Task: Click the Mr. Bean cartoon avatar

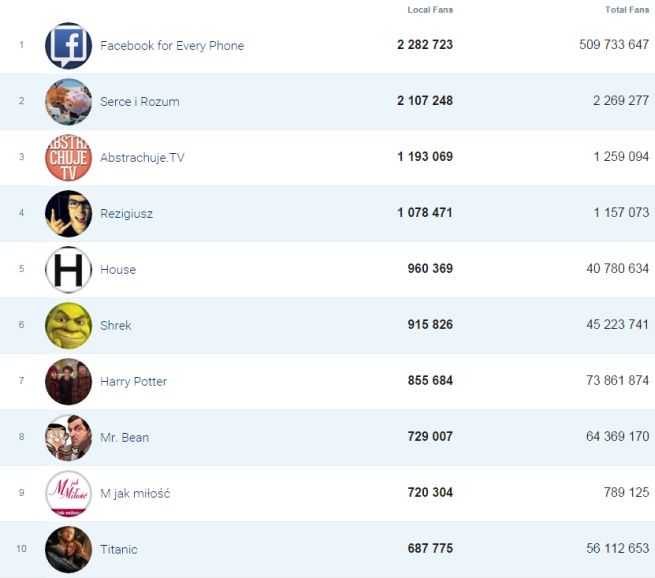Action: [x=68, y=438]
